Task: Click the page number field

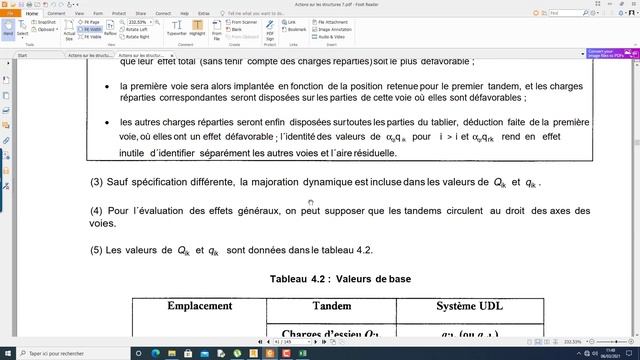Action: pos(291,342)
